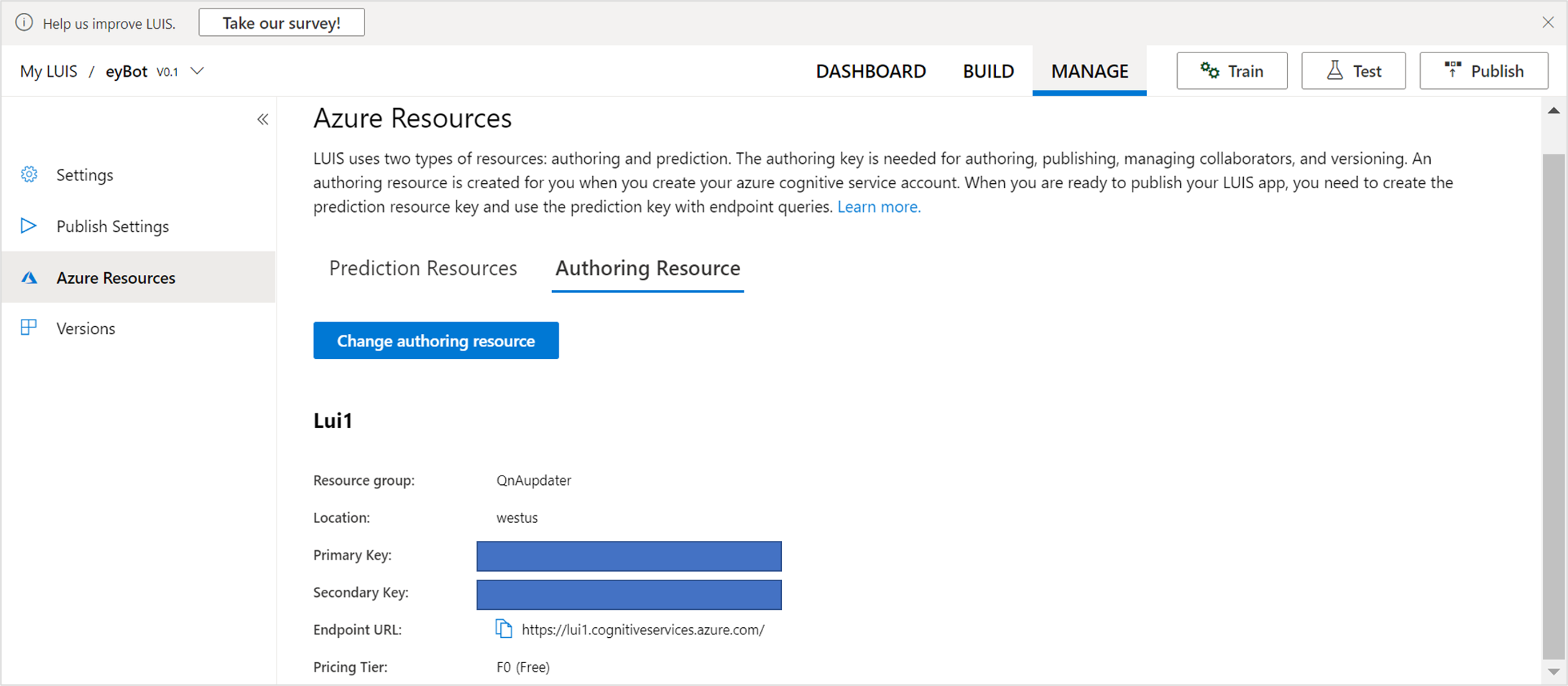Click the flask icon on the Test button
This screenshot has height=686, width=1568.
coord(1334,70)
